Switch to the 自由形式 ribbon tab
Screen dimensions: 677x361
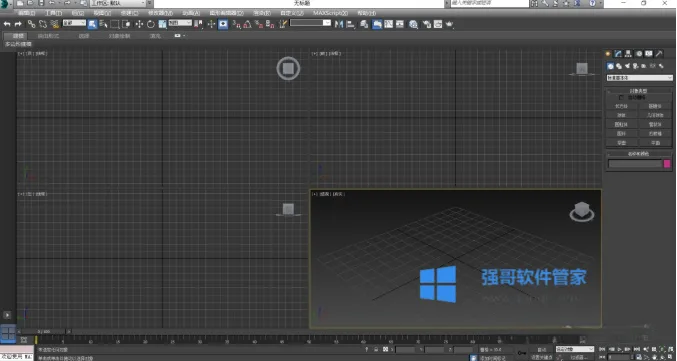pyautogui.click(x=48, y=36)
